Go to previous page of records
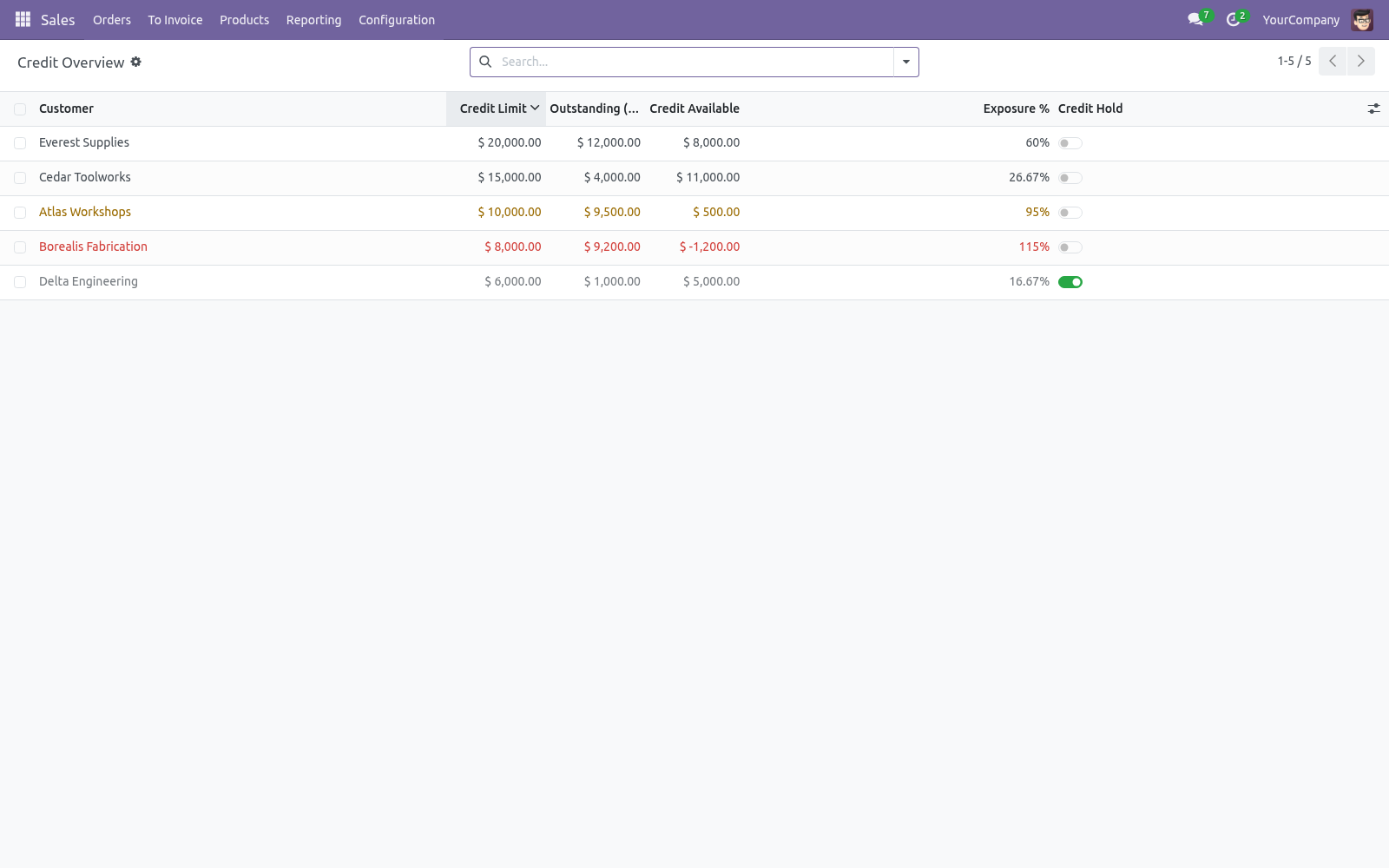This screenshot has height=868, width=1389. pyautogui.click(x=1333, y=61)
